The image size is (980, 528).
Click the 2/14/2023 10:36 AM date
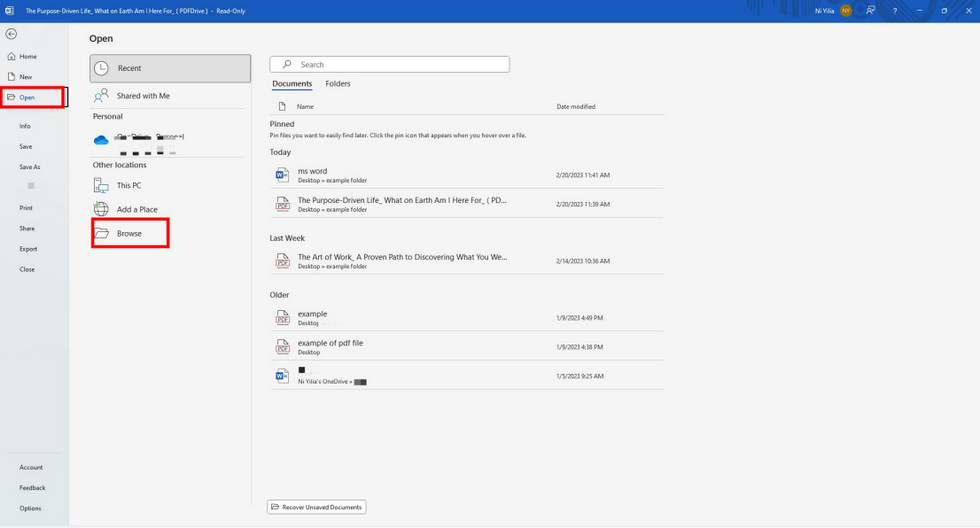[x=582, y=261]
